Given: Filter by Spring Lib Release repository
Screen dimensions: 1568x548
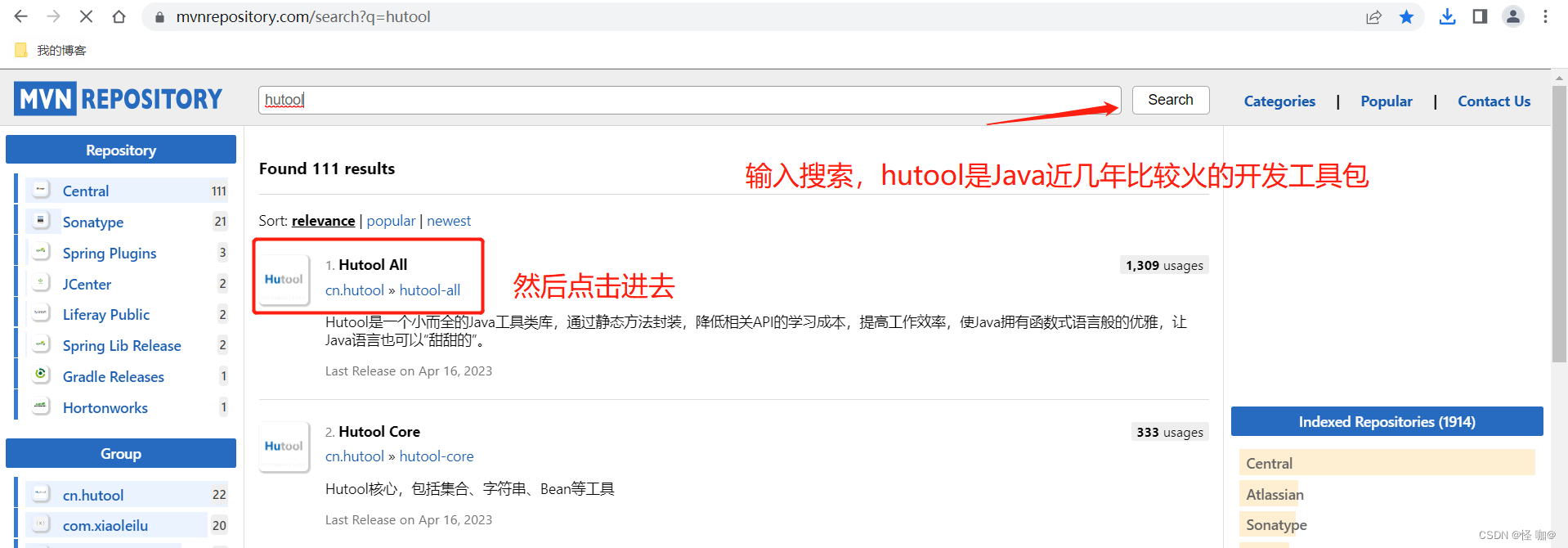Looking at the screenshot, I should (122, 345).
